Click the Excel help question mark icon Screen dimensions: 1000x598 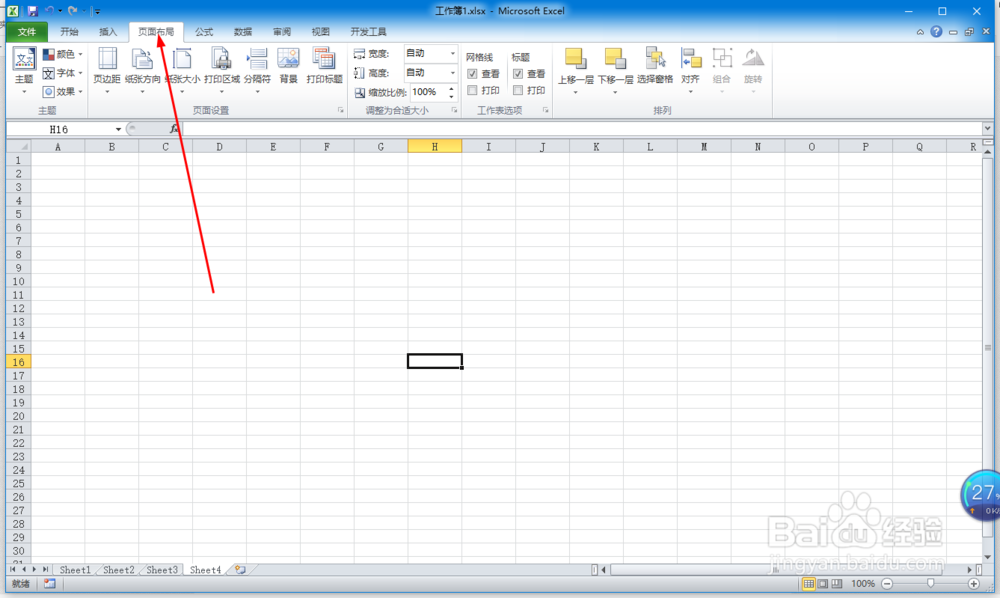point(936,32)
